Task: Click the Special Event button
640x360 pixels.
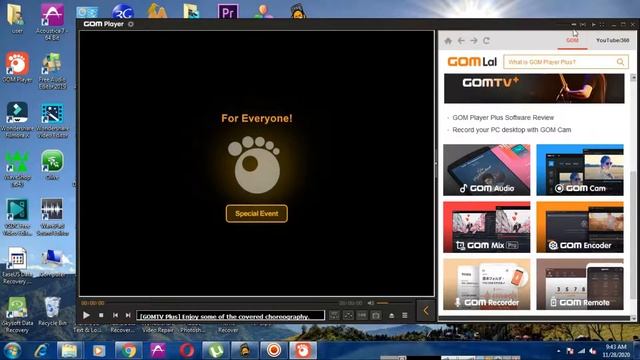Action: coord(257,213)
